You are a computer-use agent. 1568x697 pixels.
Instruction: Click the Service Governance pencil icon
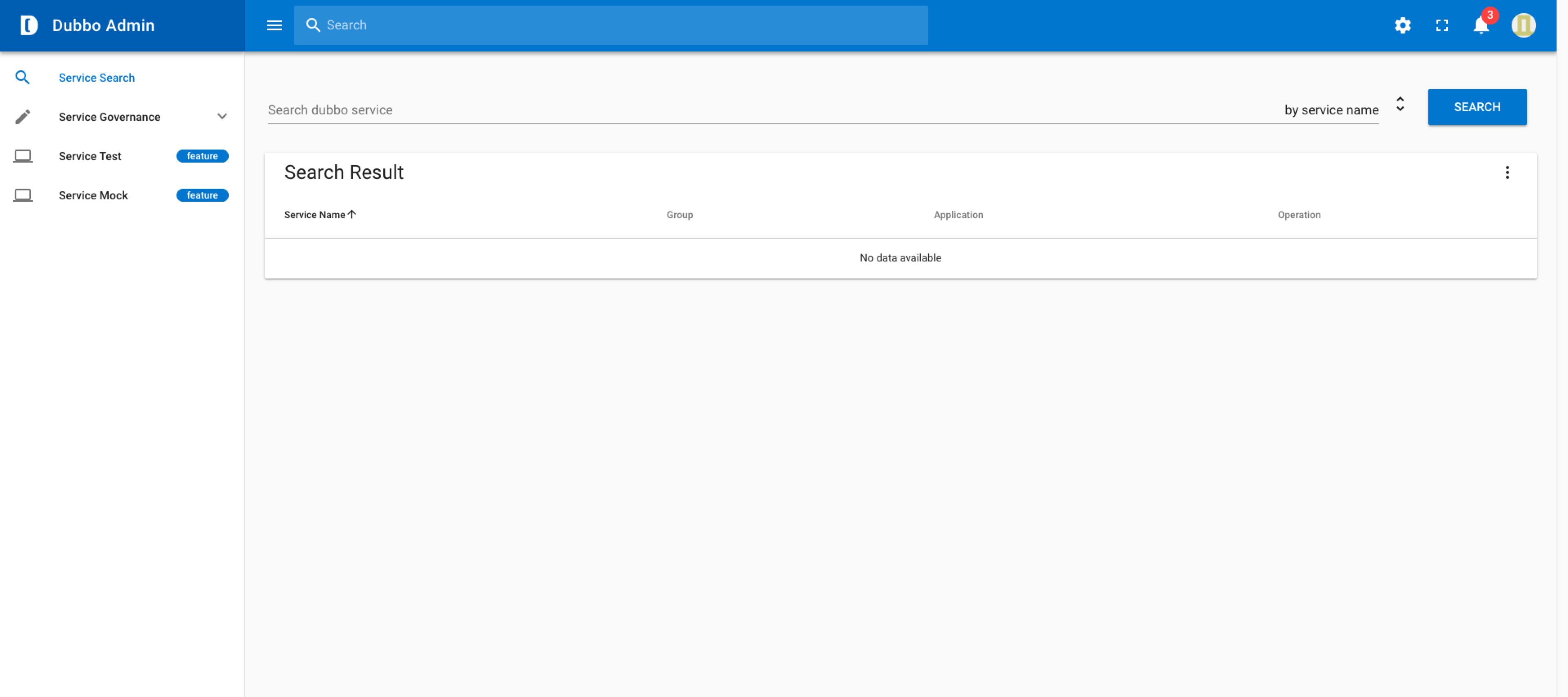(22, 117)
